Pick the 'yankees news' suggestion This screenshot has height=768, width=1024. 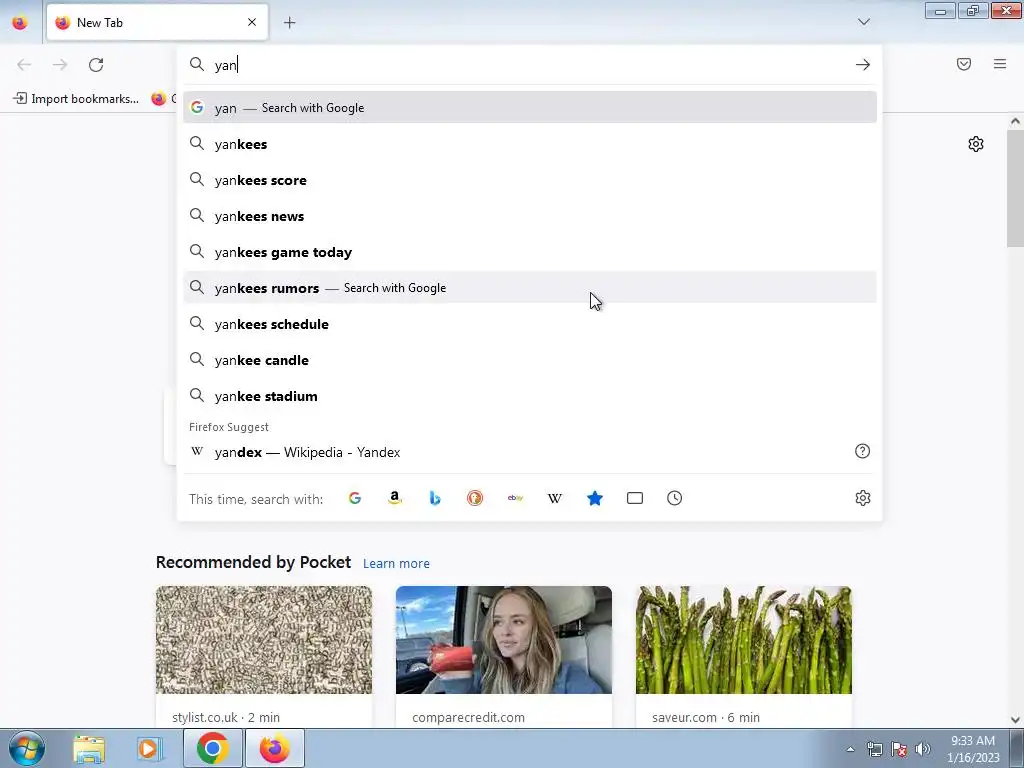pyautogui.click(x=530, y=216)
